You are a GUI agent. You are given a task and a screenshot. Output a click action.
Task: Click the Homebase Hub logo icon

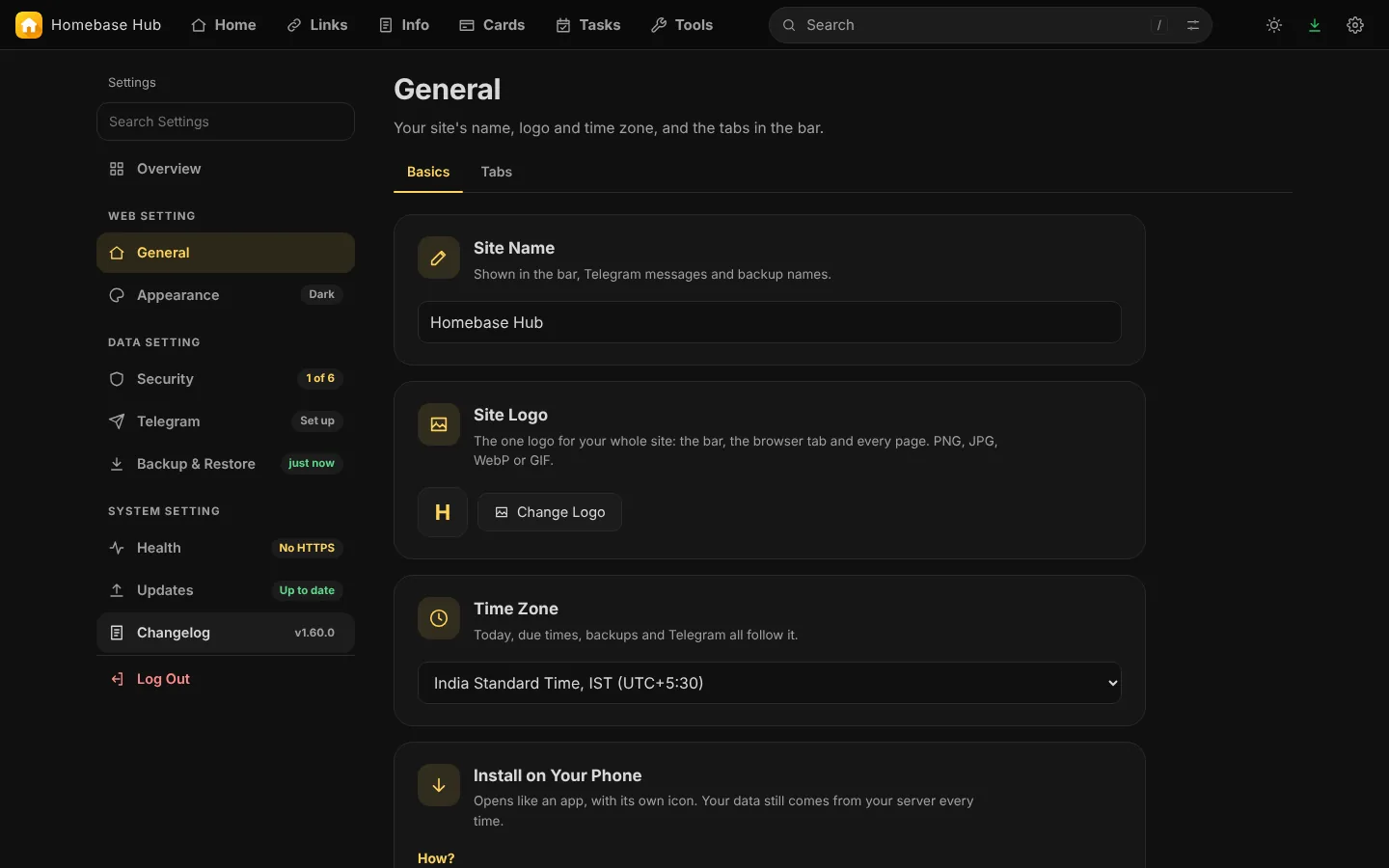tap(29, 25)
